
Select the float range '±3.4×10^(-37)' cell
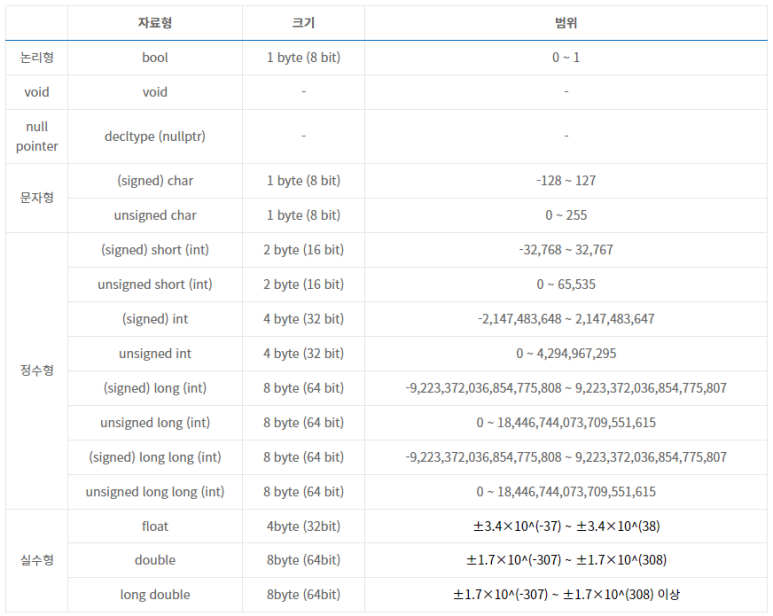(x=566, y=526)
